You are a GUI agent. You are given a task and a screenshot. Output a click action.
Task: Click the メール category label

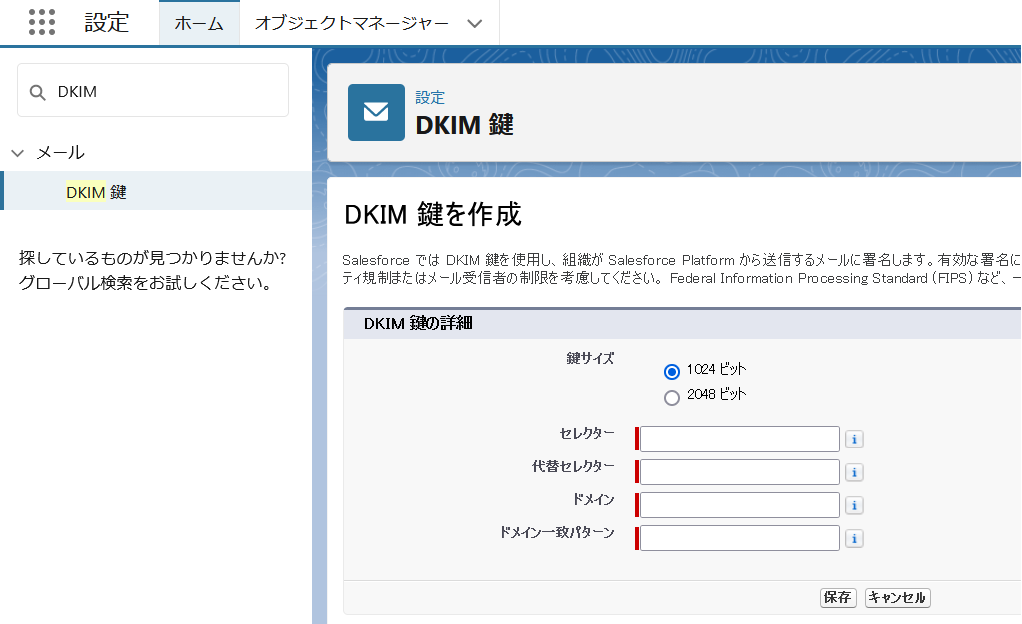pos(60,153)
